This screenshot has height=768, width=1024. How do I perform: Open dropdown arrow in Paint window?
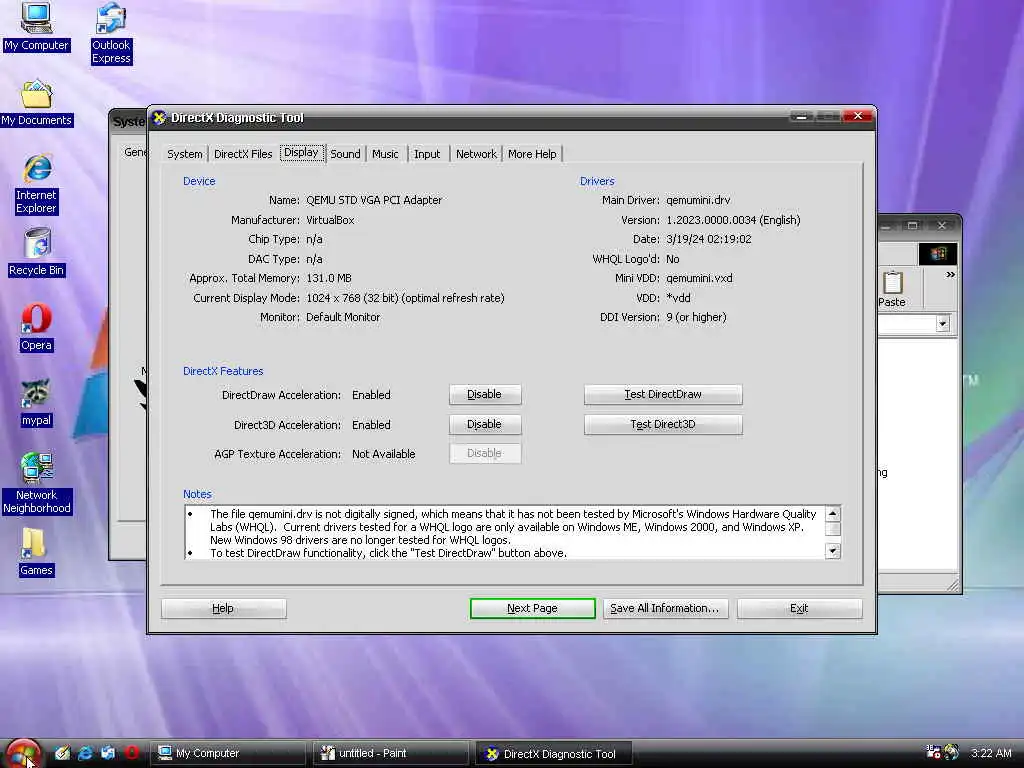click(x=942, y=323)
